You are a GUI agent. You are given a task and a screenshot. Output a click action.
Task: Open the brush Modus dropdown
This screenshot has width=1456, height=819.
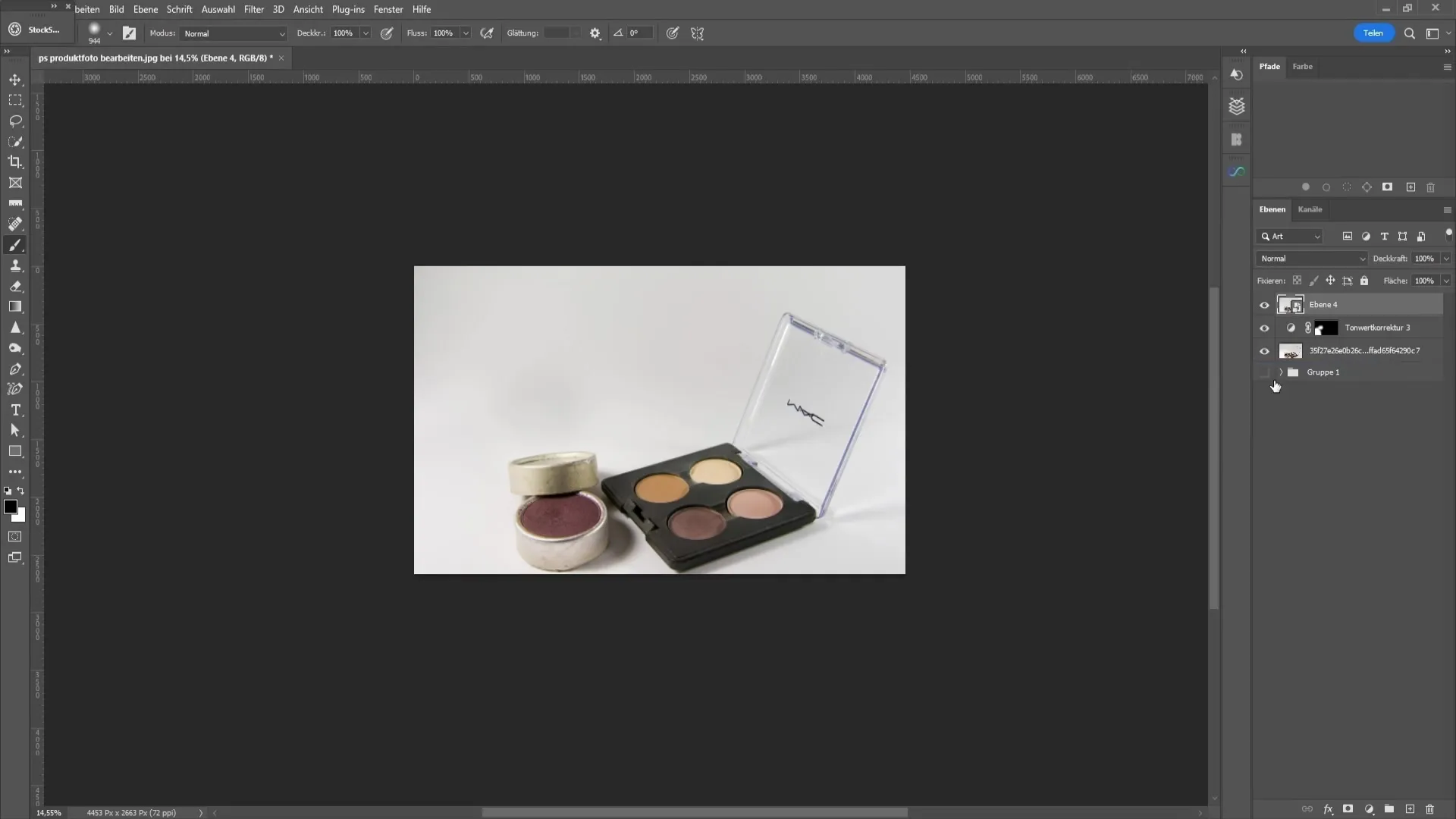point(234,33)
